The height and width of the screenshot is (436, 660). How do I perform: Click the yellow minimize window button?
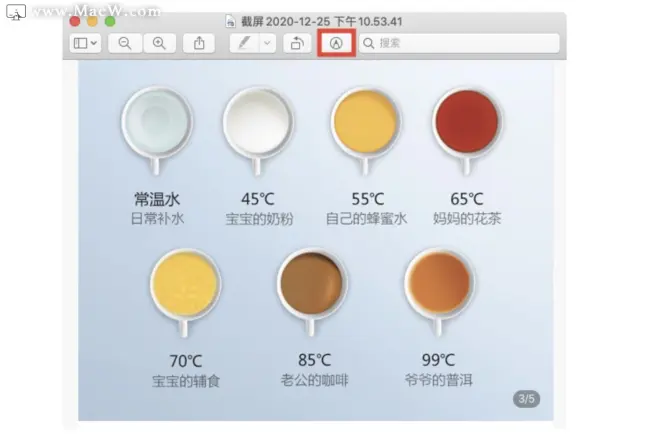click(92, 21)
